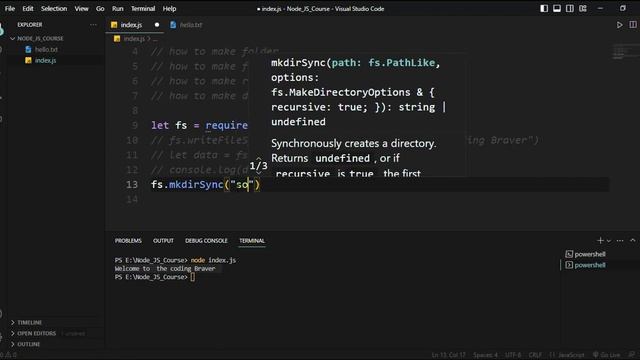
Task: Toggle primary side bar layout icon
Action: (x=544, y=9)
